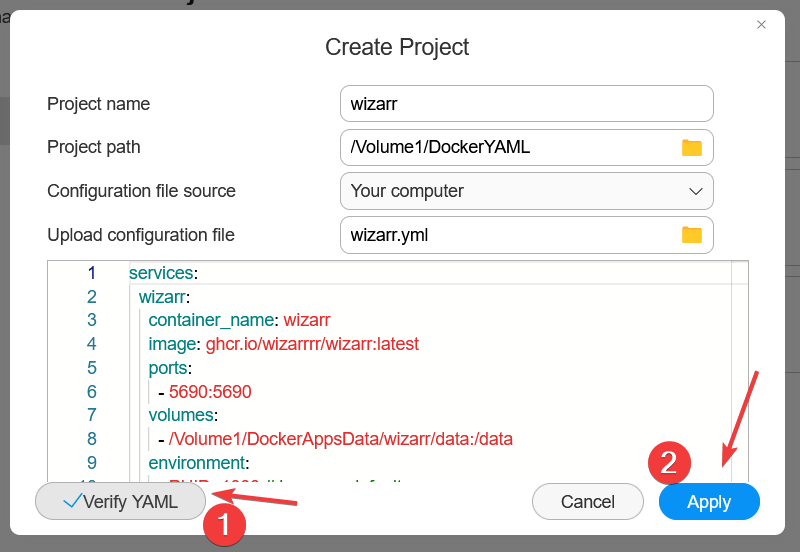Close the Create Project dialog
Viewport: 800px width, 552px height.
tap(762, 24)
